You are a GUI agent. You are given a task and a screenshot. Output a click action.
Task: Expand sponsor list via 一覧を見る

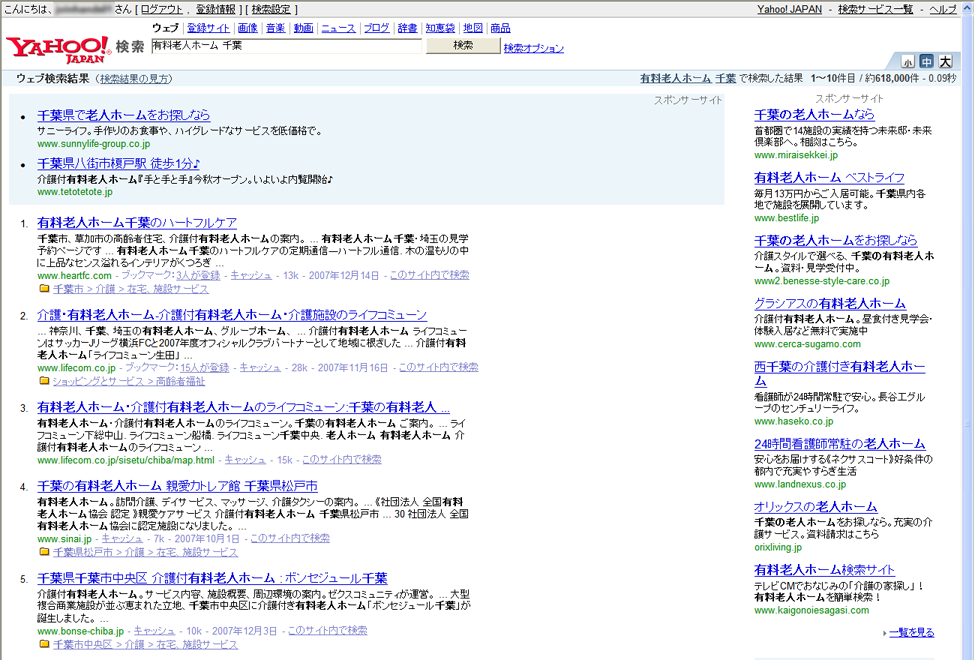[x=911, y=633]
